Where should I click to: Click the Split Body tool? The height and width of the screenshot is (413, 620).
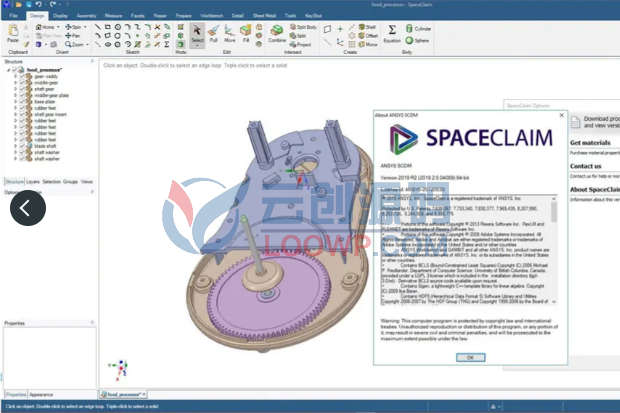303,27
